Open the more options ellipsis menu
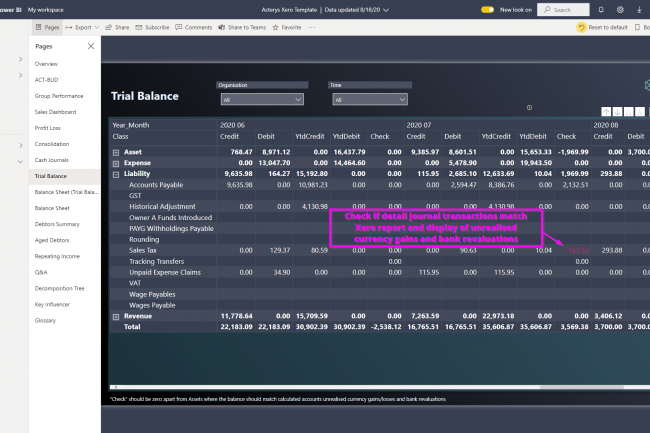The width and height of the screenshot is (650, 433). click(x=312, y=27)
